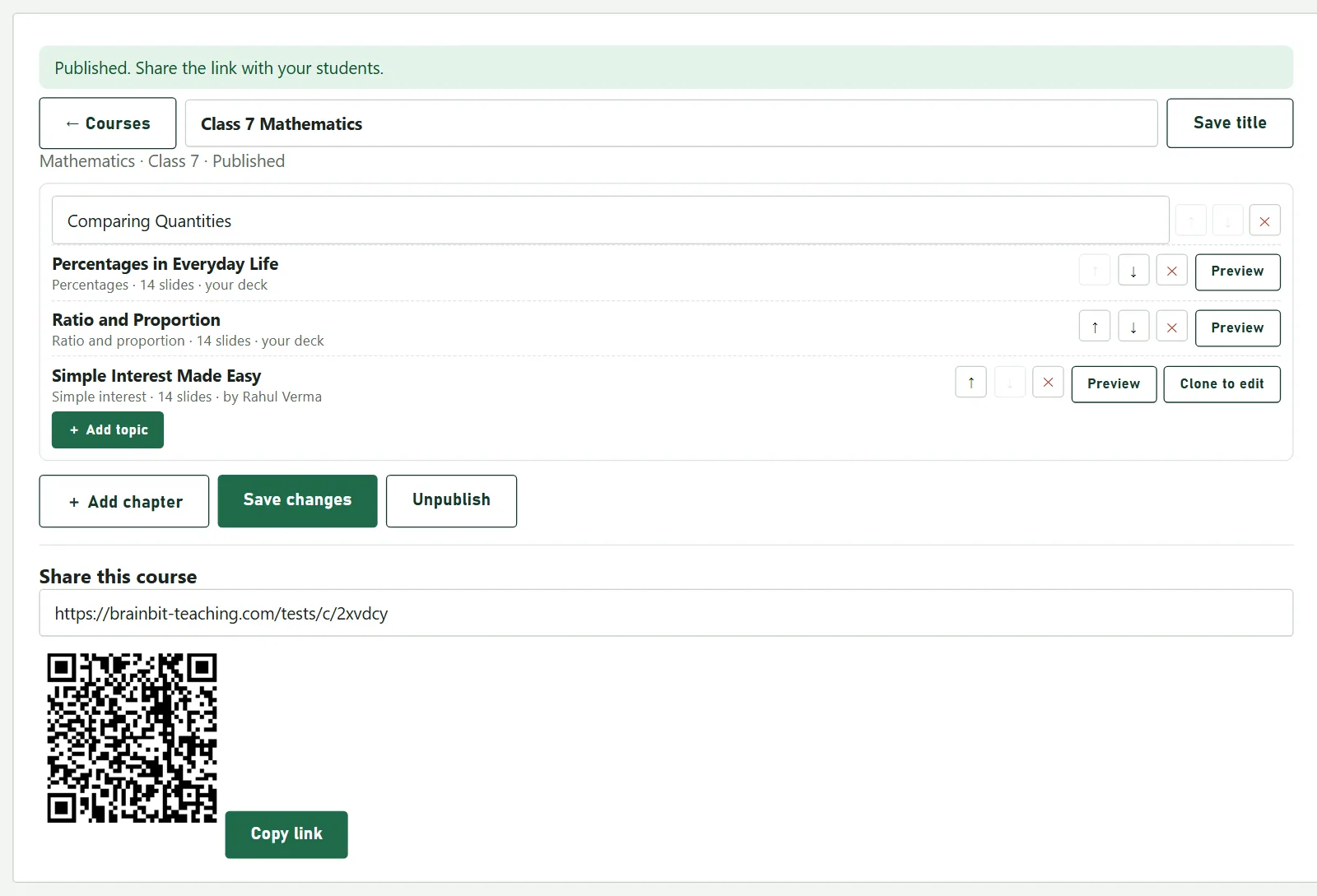Move Comparing Quantities chapter down
Screen dimensions: 1317x896
(x=1227, y=221)
